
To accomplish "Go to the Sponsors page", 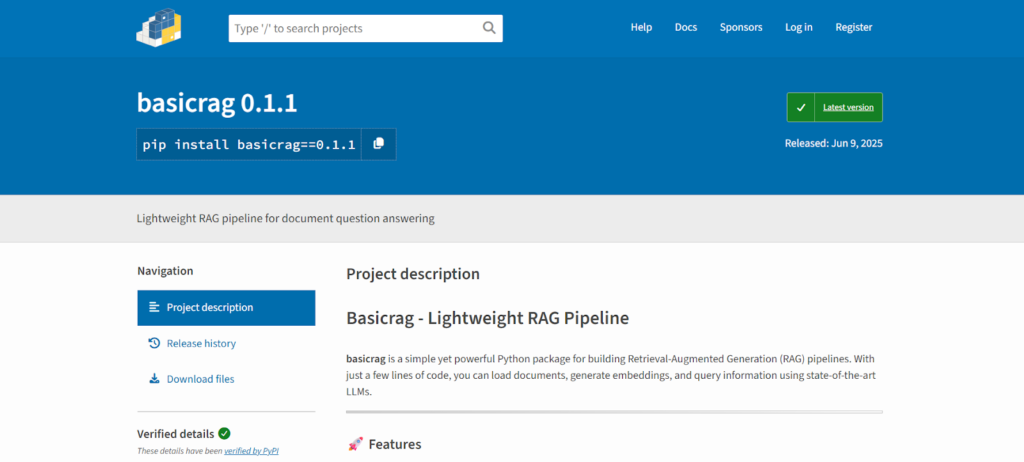I will click(x=741, y=28).
